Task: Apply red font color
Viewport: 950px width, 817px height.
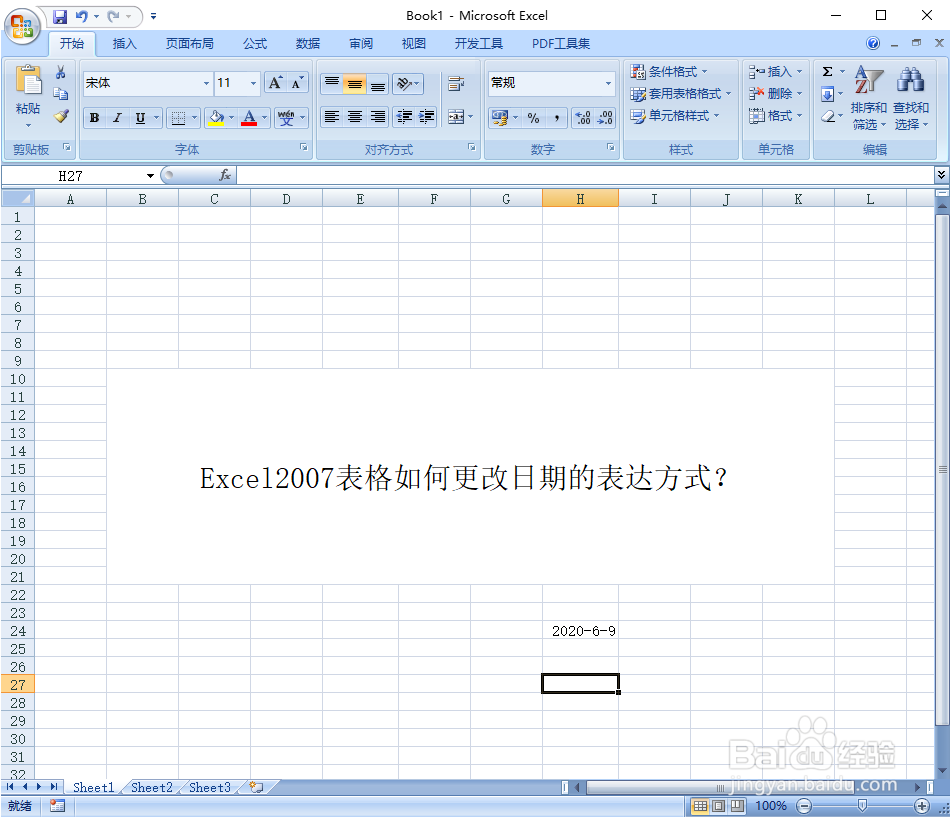Action: 249,118
